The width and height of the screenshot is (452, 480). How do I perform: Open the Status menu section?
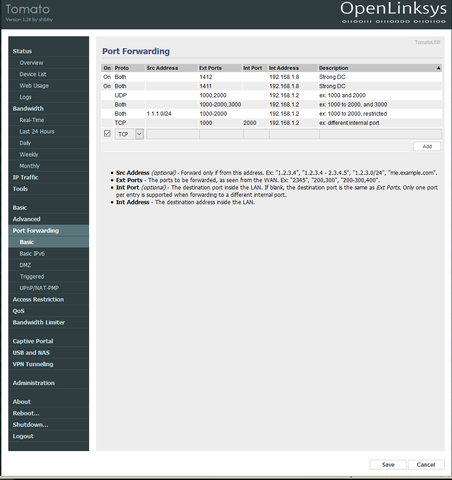(22, 51)
